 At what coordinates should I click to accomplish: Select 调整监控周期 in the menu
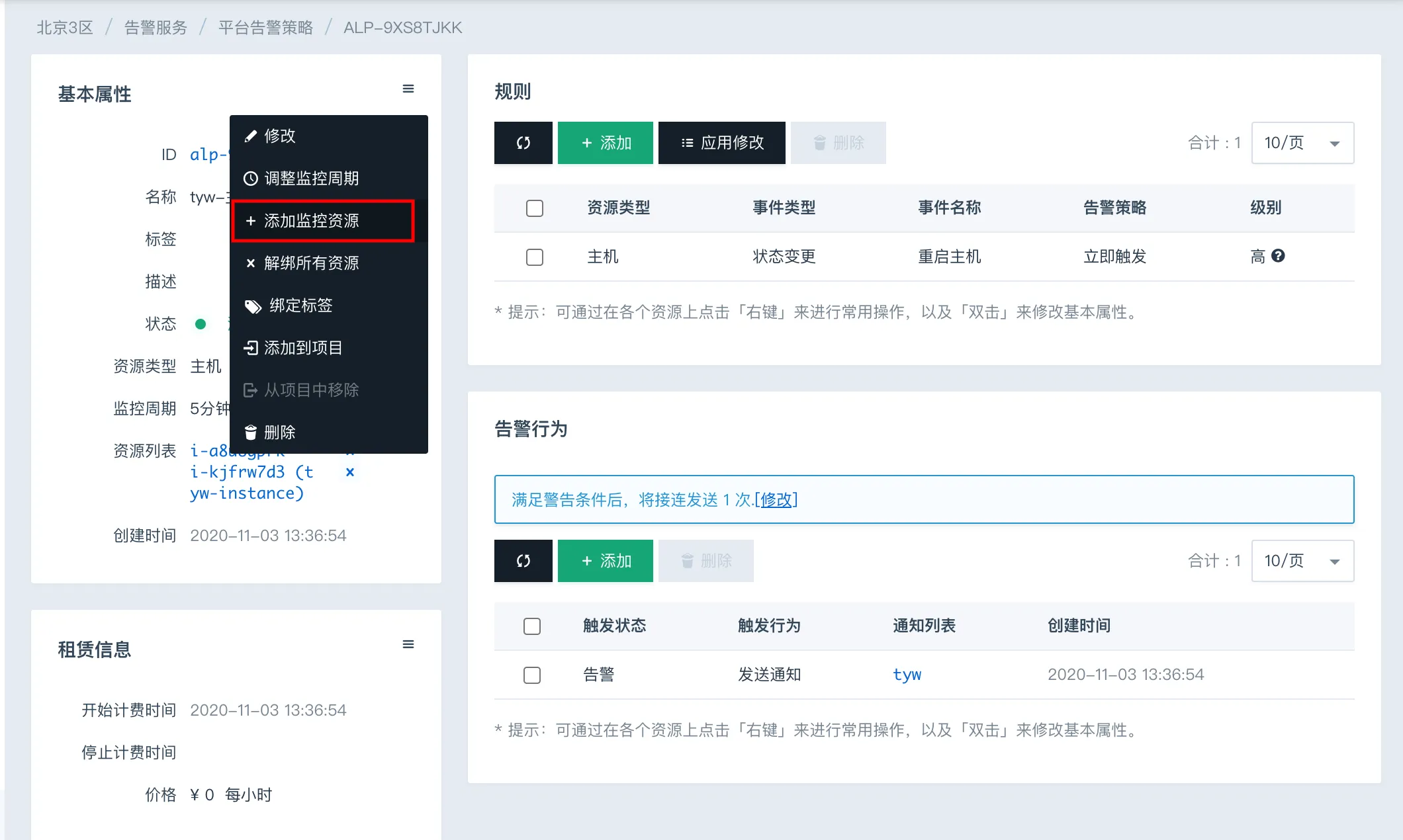click(x=329, y=179)
